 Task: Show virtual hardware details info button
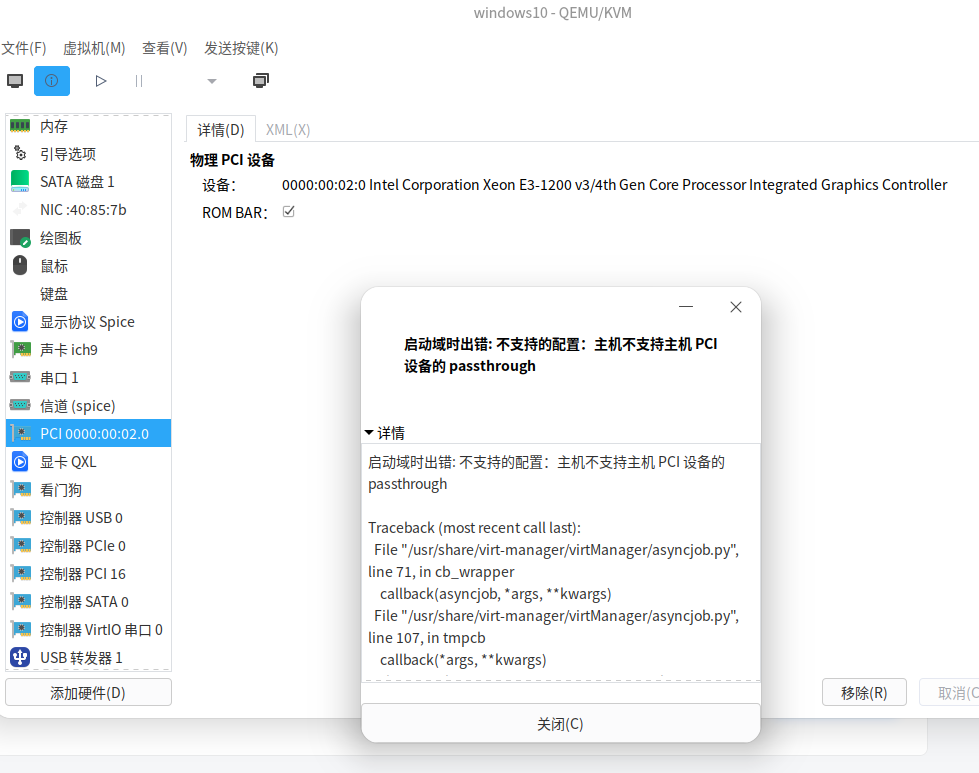[x=52, y=81]
